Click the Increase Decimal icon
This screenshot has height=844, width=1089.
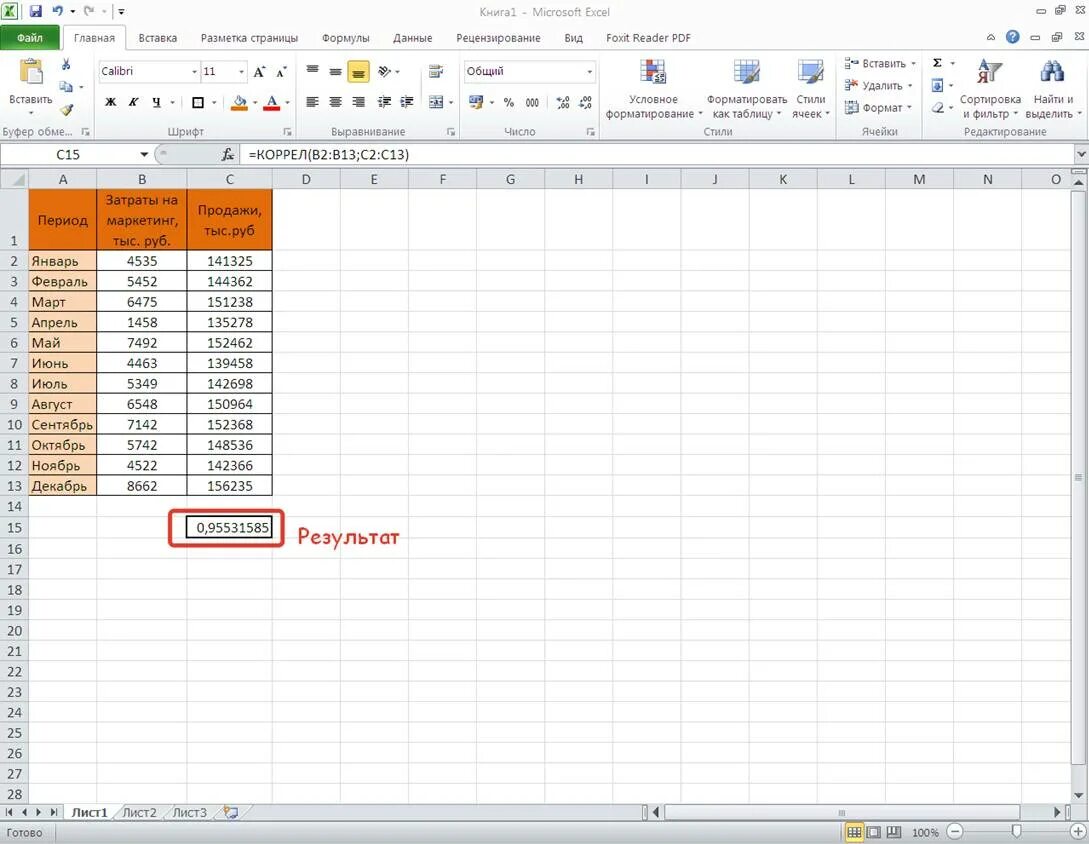[563, 103]
